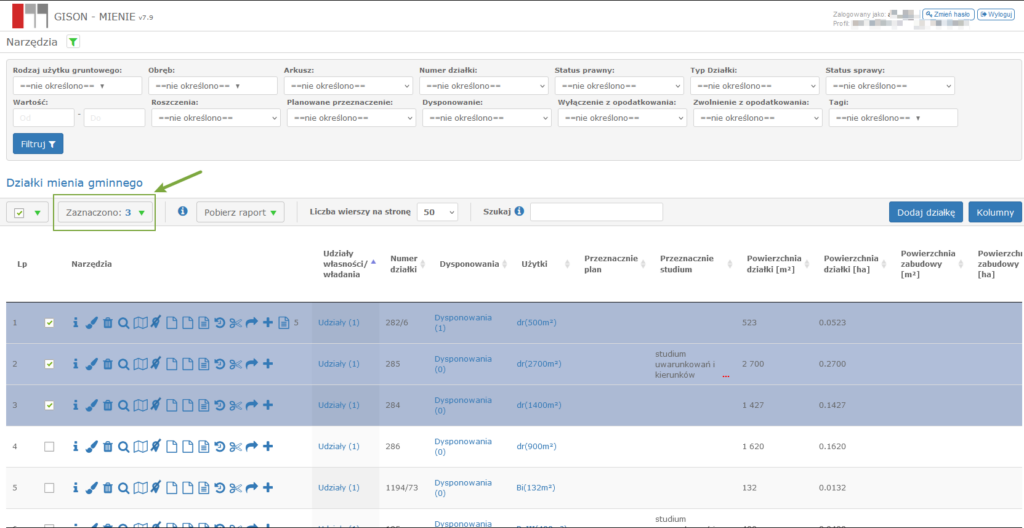Screen dimensions: 1024x528
Task: Tick the checkbox for row 4
Action: pos(49,447)
